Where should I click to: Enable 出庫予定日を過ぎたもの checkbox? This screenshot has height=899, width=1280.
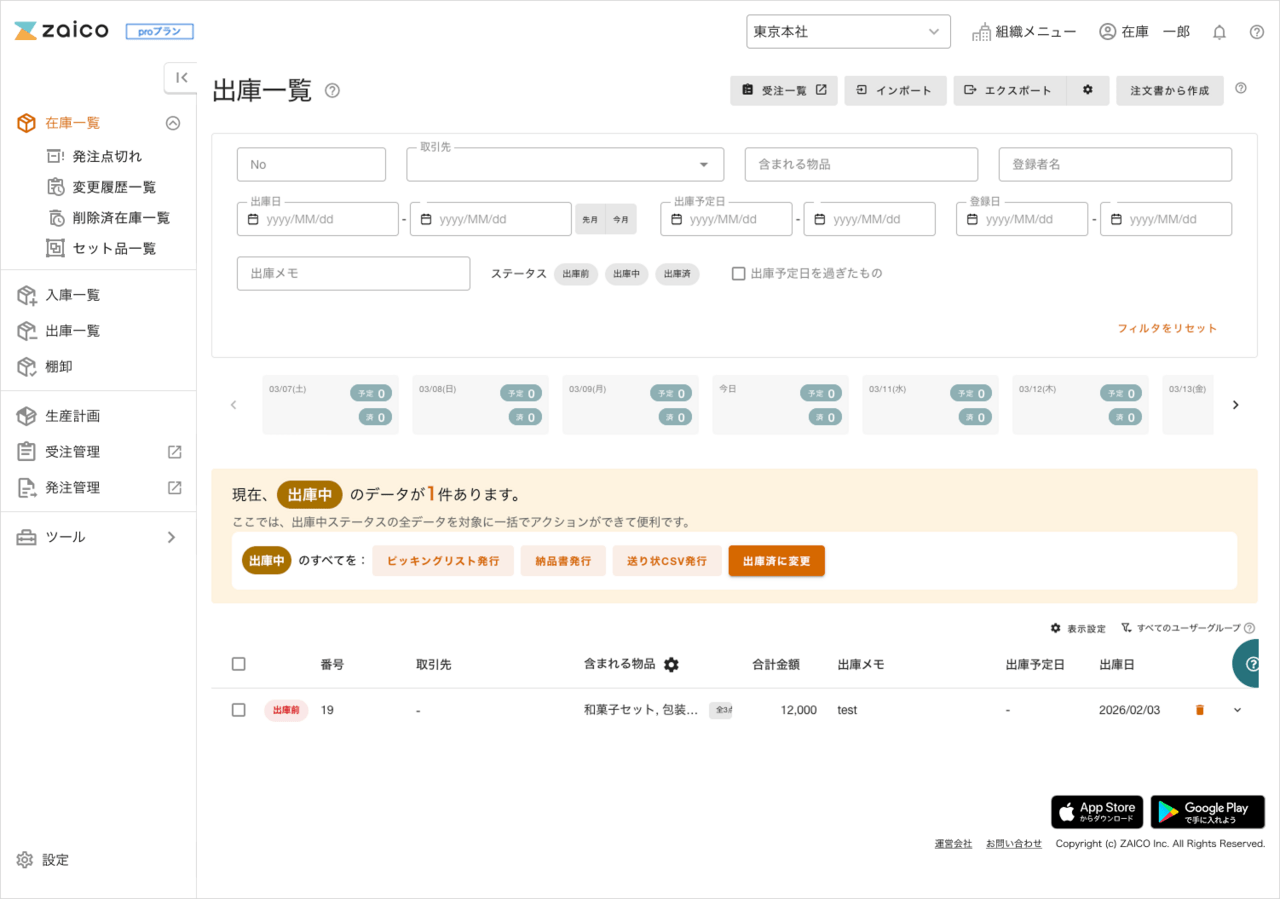pyautogui.click(x=739, y=273)
